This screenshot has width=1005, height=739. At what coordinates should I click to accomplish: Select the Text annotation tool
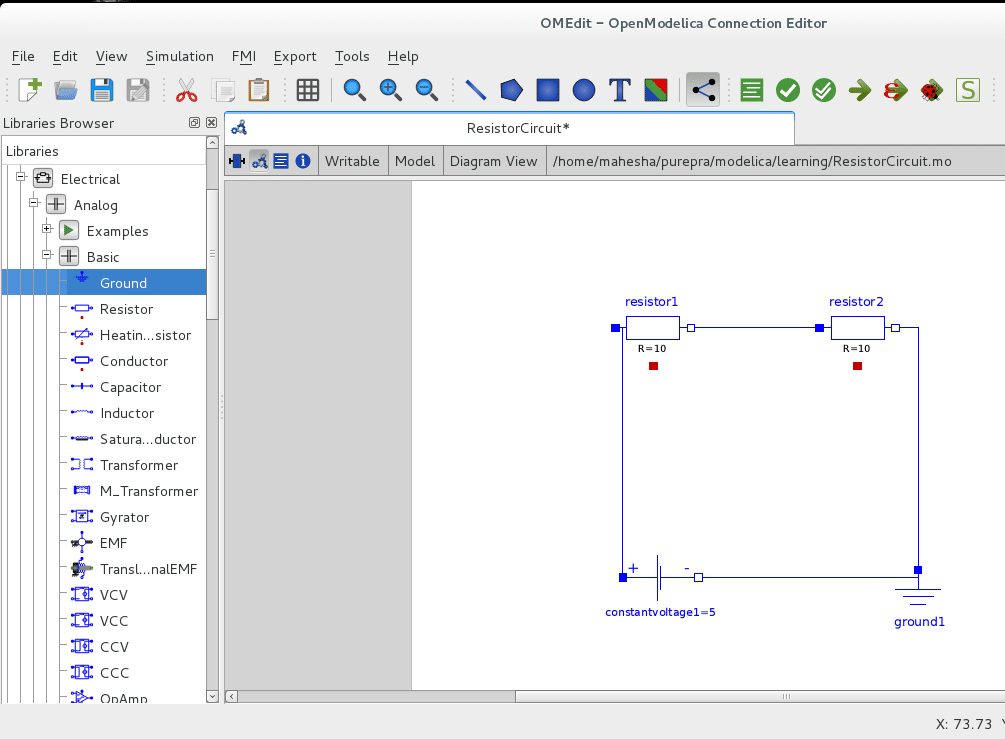619,89
